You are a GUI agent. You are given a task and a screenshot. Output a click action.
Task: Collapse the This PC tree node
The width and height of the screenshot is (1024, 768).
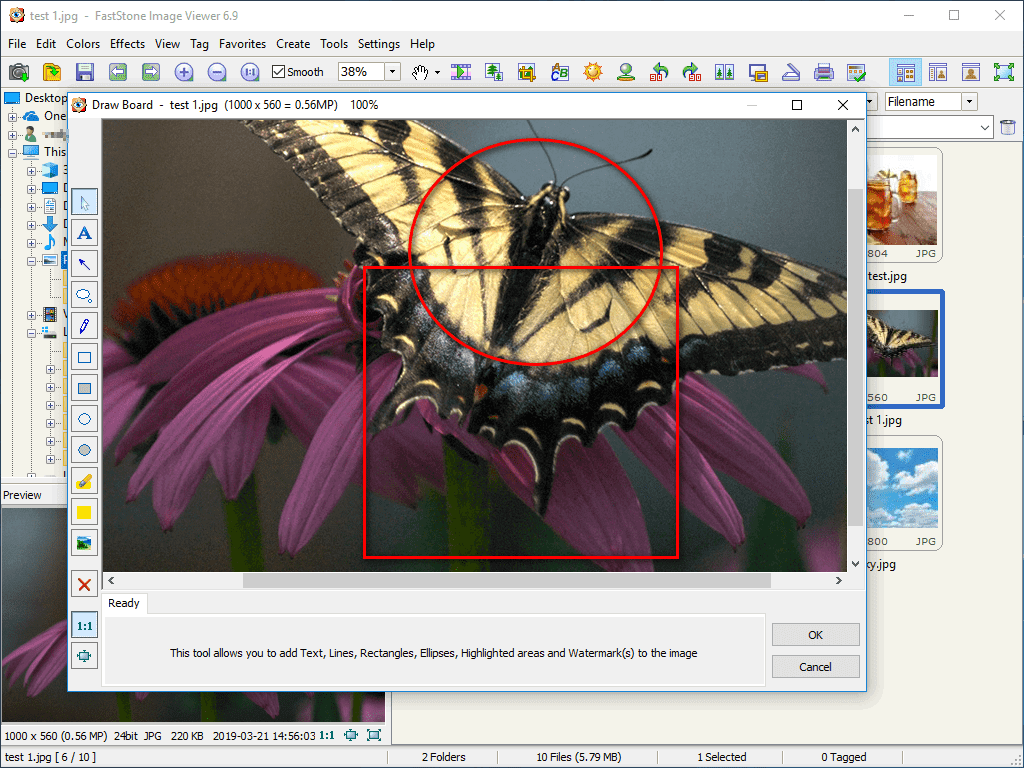coord(12,153)
